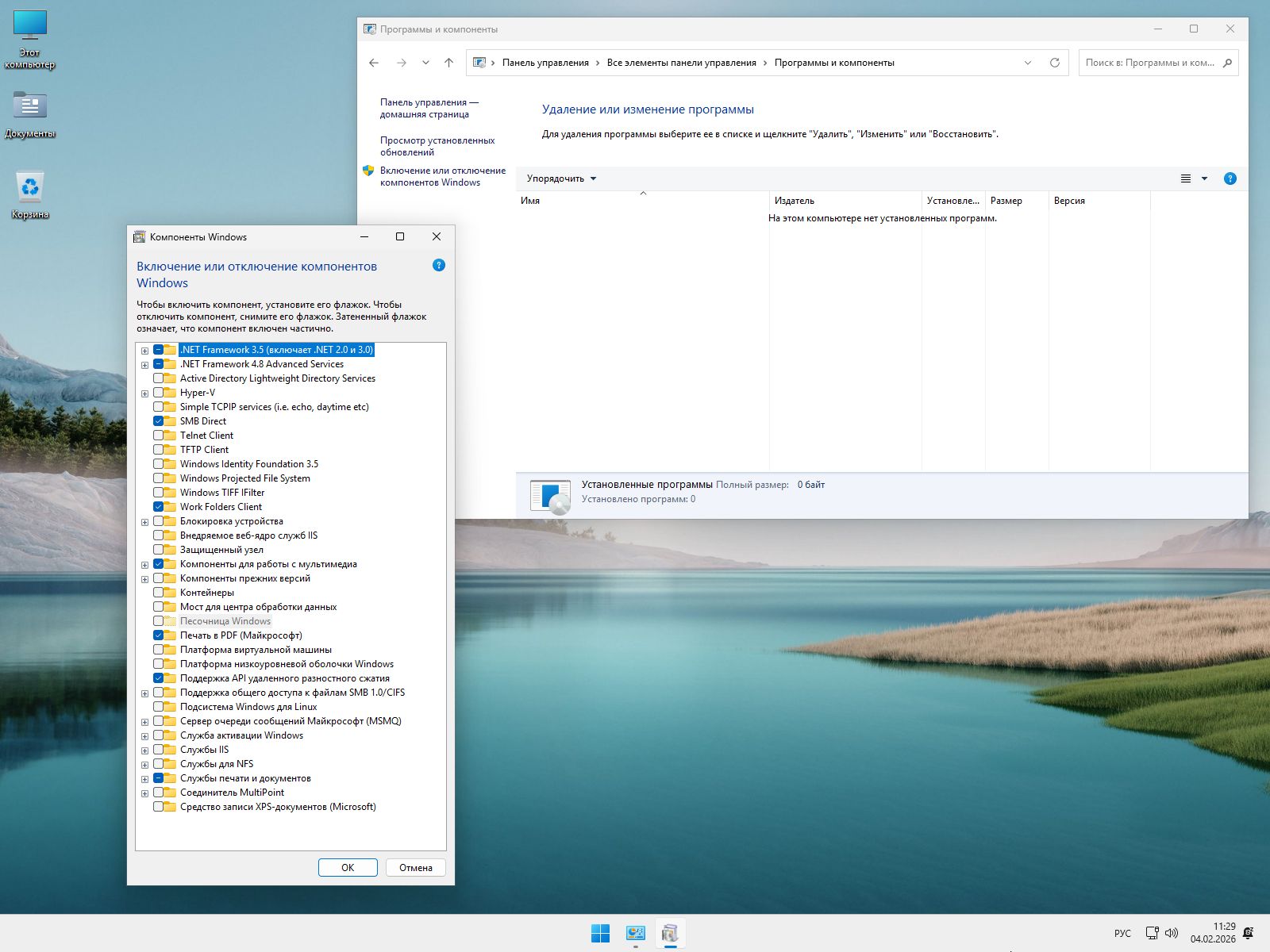Image resolution: width=1270 pixels, height=952 pixels.
Task: Click the blue help icon in toolbar
Action: 1230,178
